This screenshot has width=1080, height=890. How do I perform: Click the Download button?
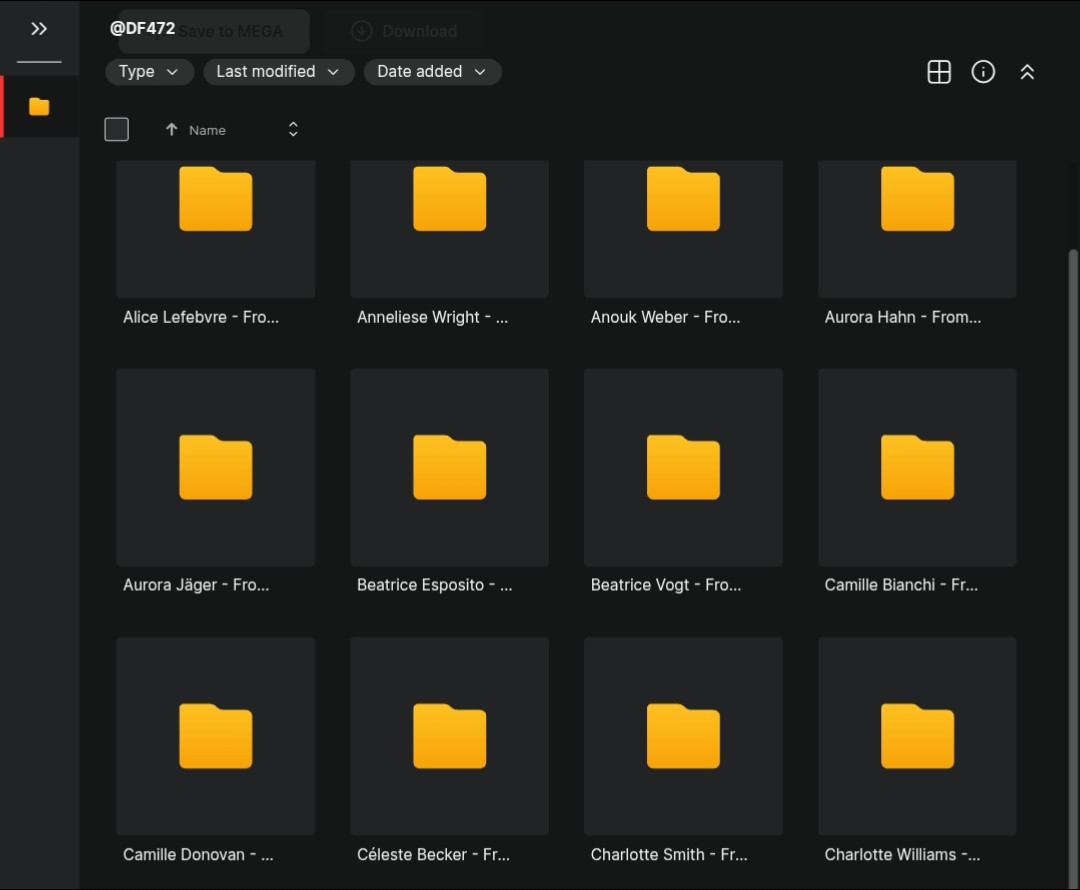point(405,32)
